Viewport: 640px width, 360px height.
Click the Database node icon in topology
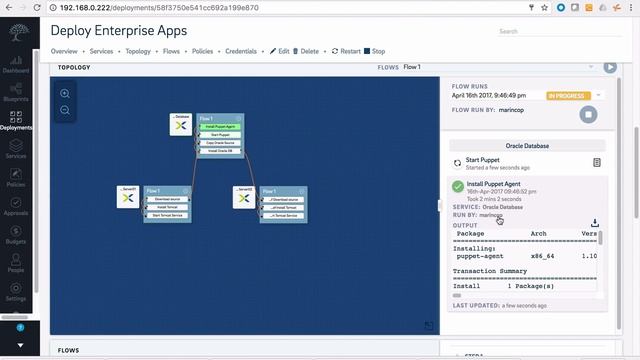(x=181, y=124)
